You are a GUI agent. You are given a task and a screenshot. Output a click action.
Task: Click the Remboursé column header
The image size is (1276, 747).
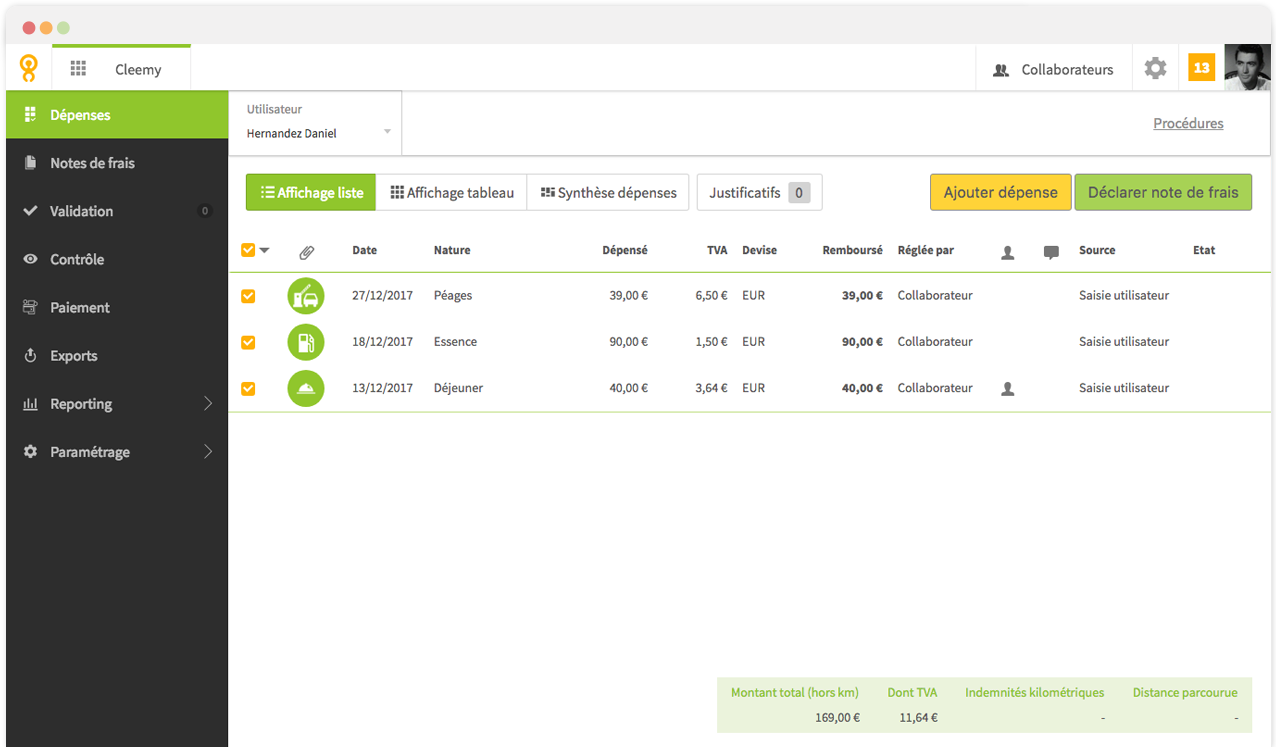853,250
